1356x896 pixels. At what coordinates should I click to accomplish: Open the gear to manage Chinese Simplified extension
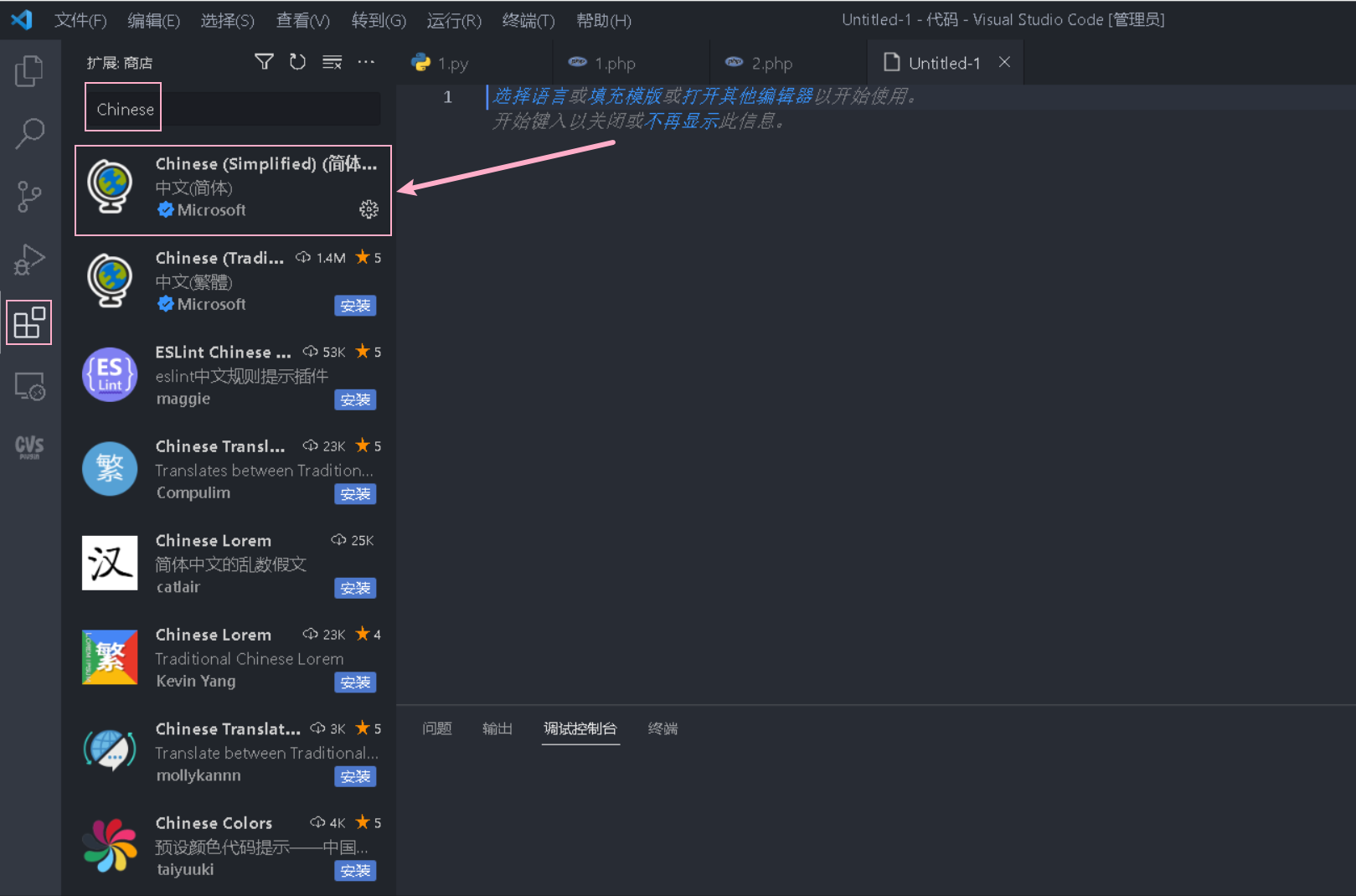coord(369,209)
